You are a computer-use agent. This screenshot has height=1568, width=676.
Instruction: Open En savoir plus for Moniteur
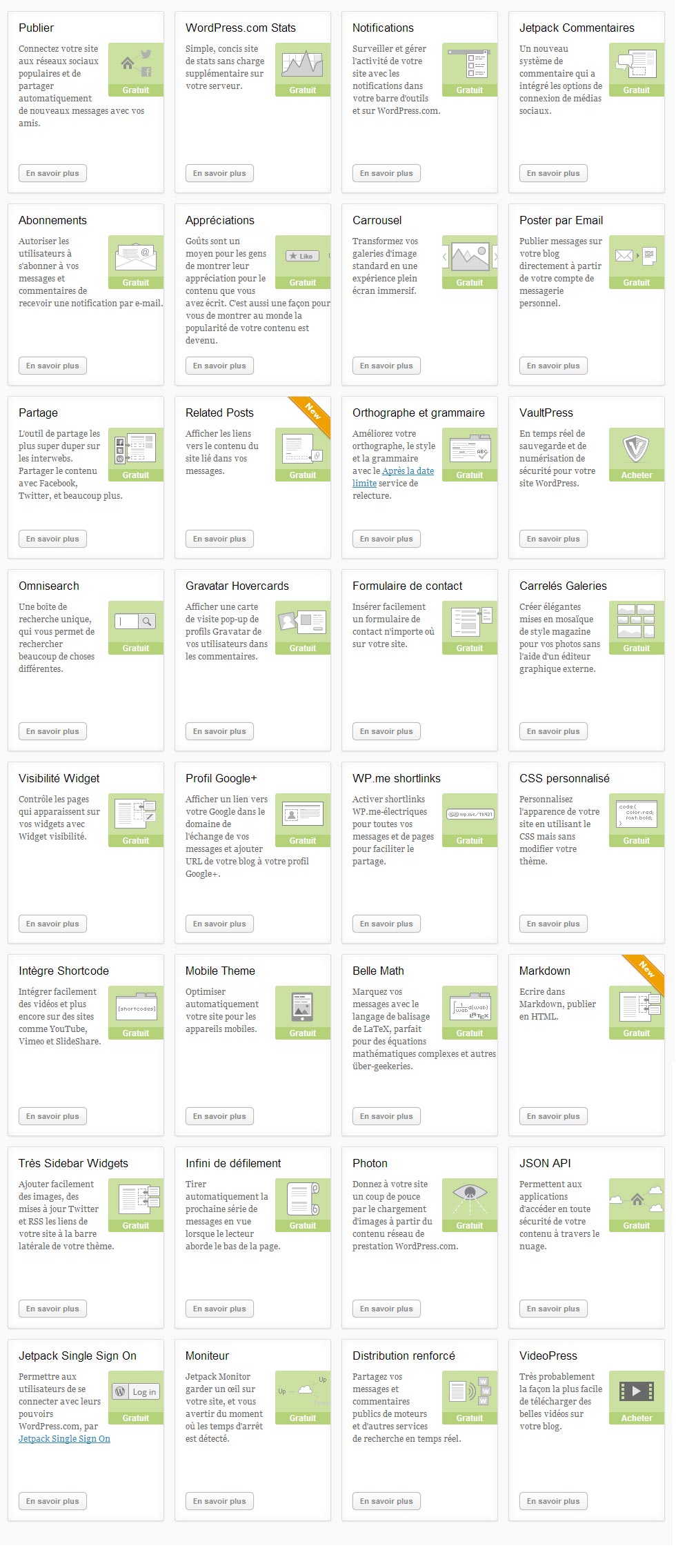(219, 1501)
